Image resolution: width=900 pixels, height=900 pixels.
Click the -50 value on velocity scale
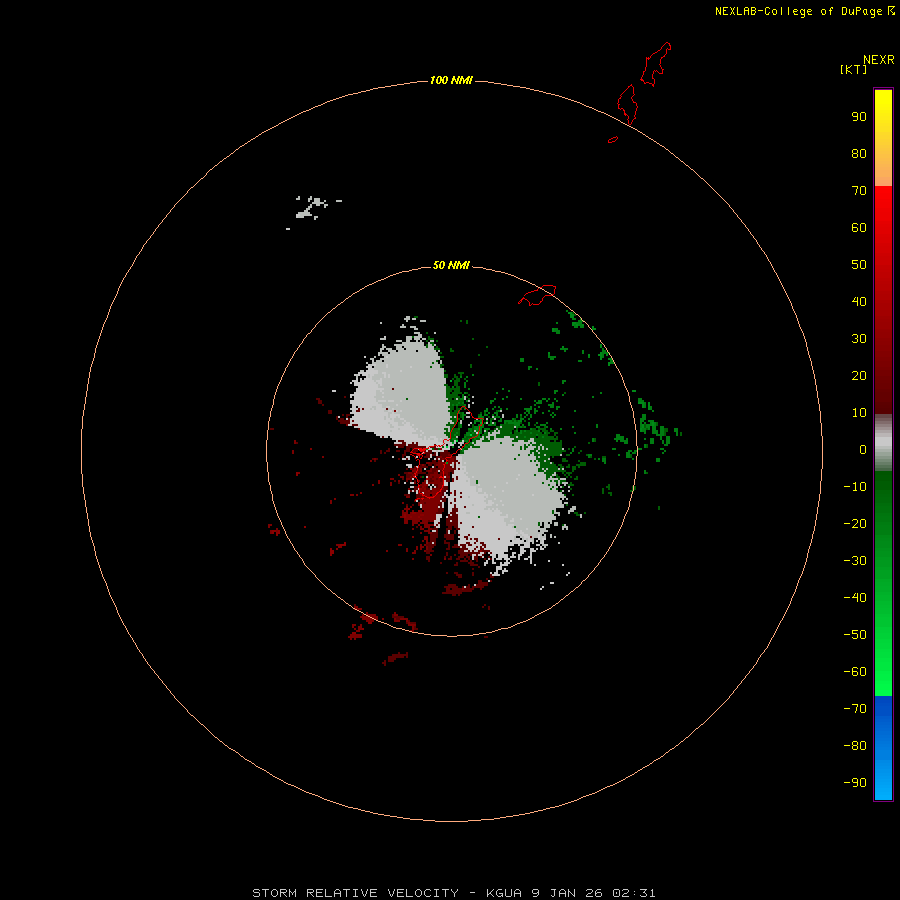point(855,635)
